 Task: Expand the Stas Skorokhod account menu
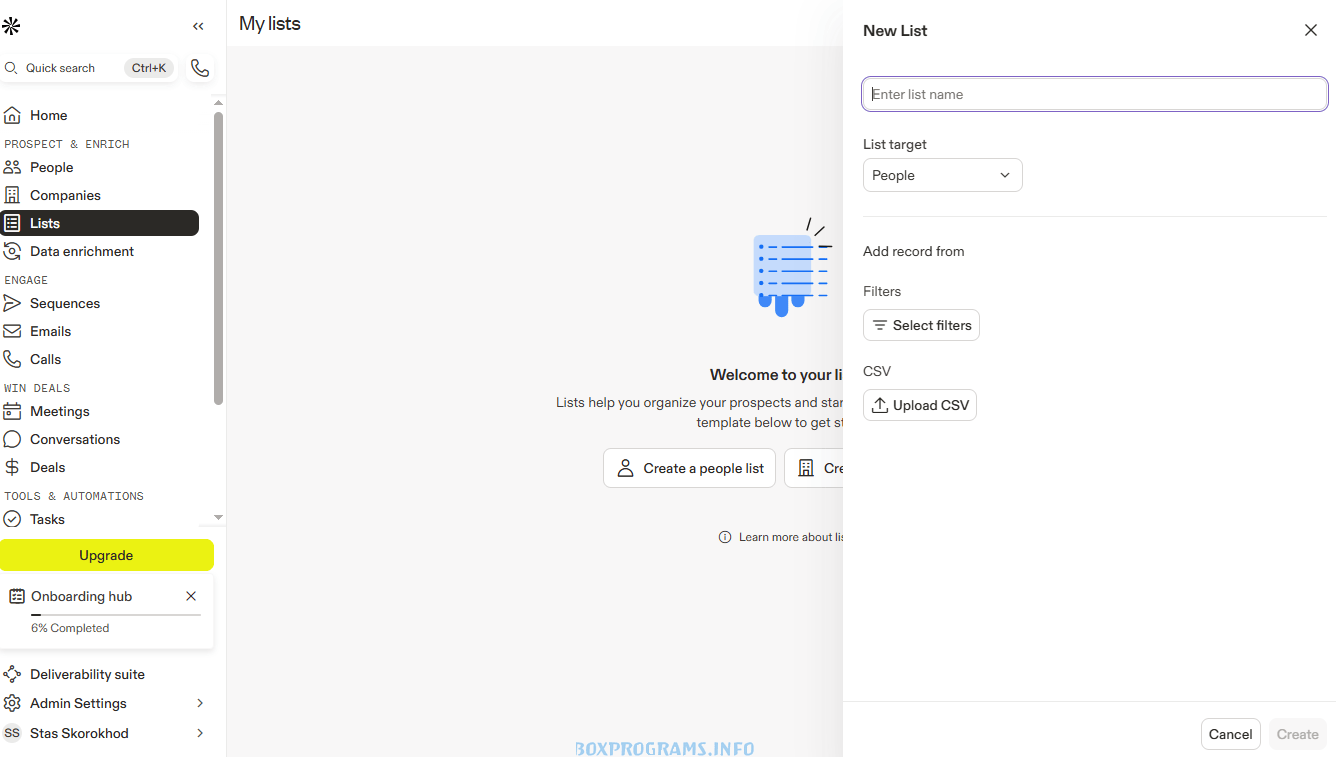(200, 733)
